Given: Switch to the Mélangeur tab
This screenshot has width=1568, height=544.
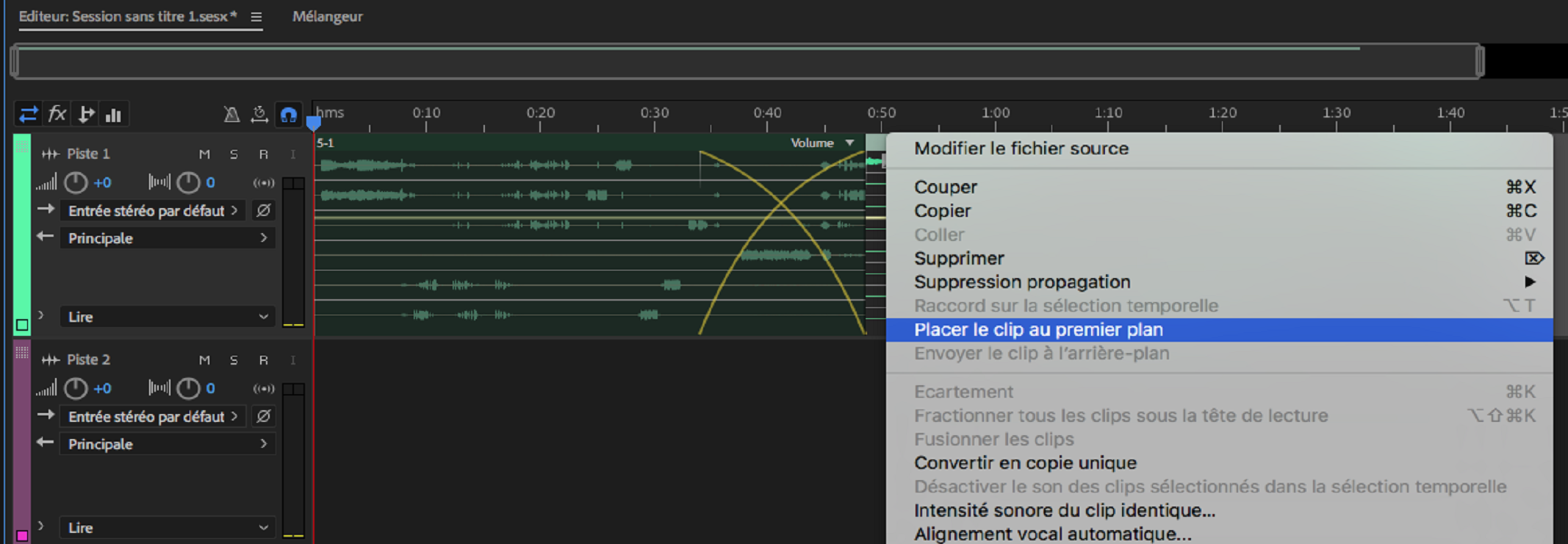Looking at the screenshot, I should (x=328, y=16).
